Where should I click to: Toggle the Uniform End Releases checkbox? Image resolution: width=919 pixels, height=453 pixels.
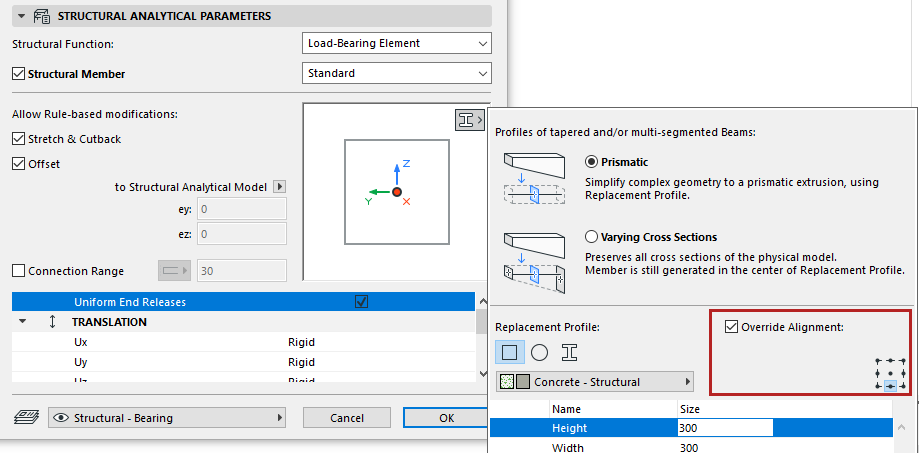tap(362, 302)
